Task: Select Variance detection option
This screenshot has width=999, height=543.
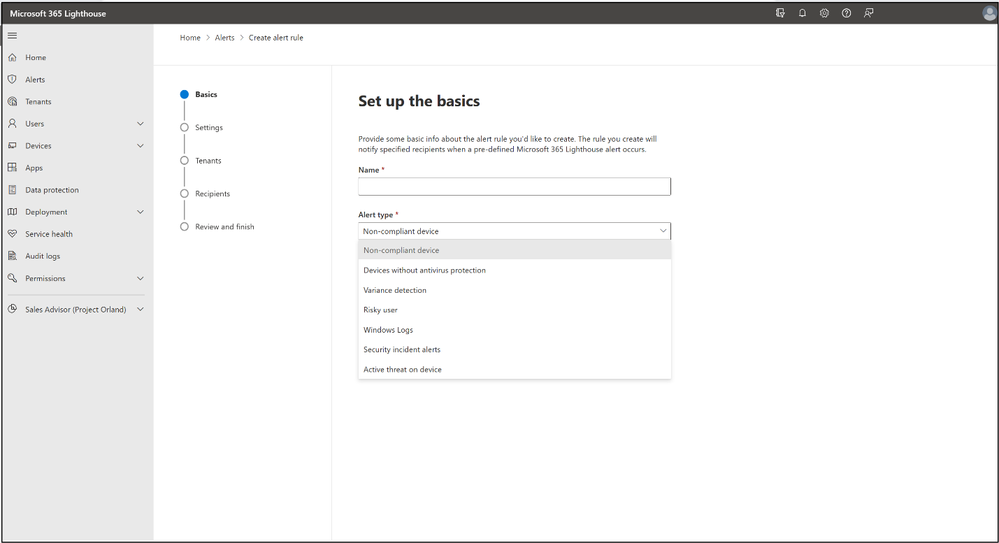Action: [514, 290]
